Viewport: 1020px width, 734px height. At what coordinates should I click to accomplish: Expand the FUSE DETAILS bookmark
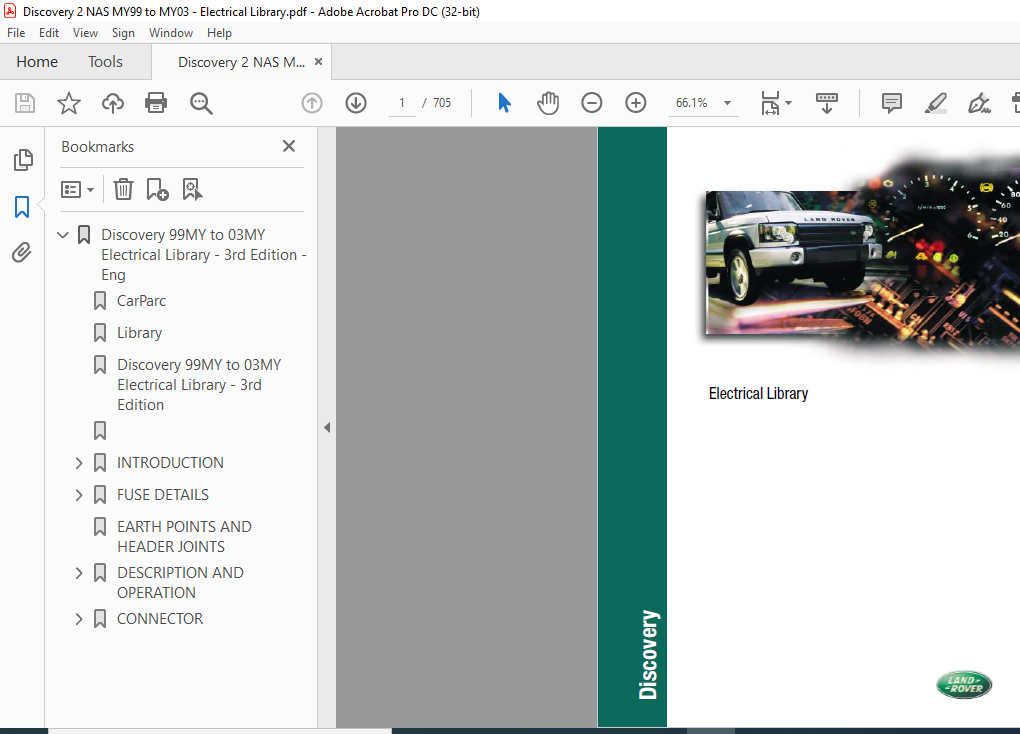point(79,495)
